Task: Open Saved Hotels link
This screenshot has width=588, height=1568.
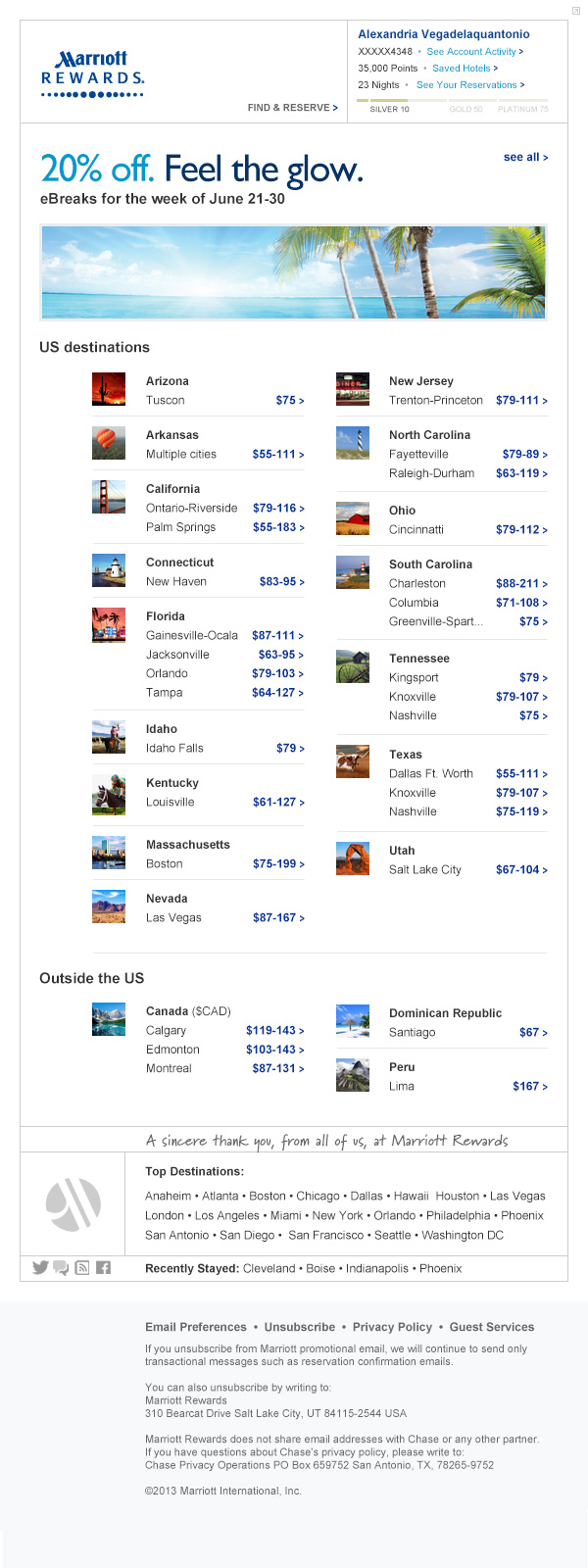Action: [x=465, y=69]
